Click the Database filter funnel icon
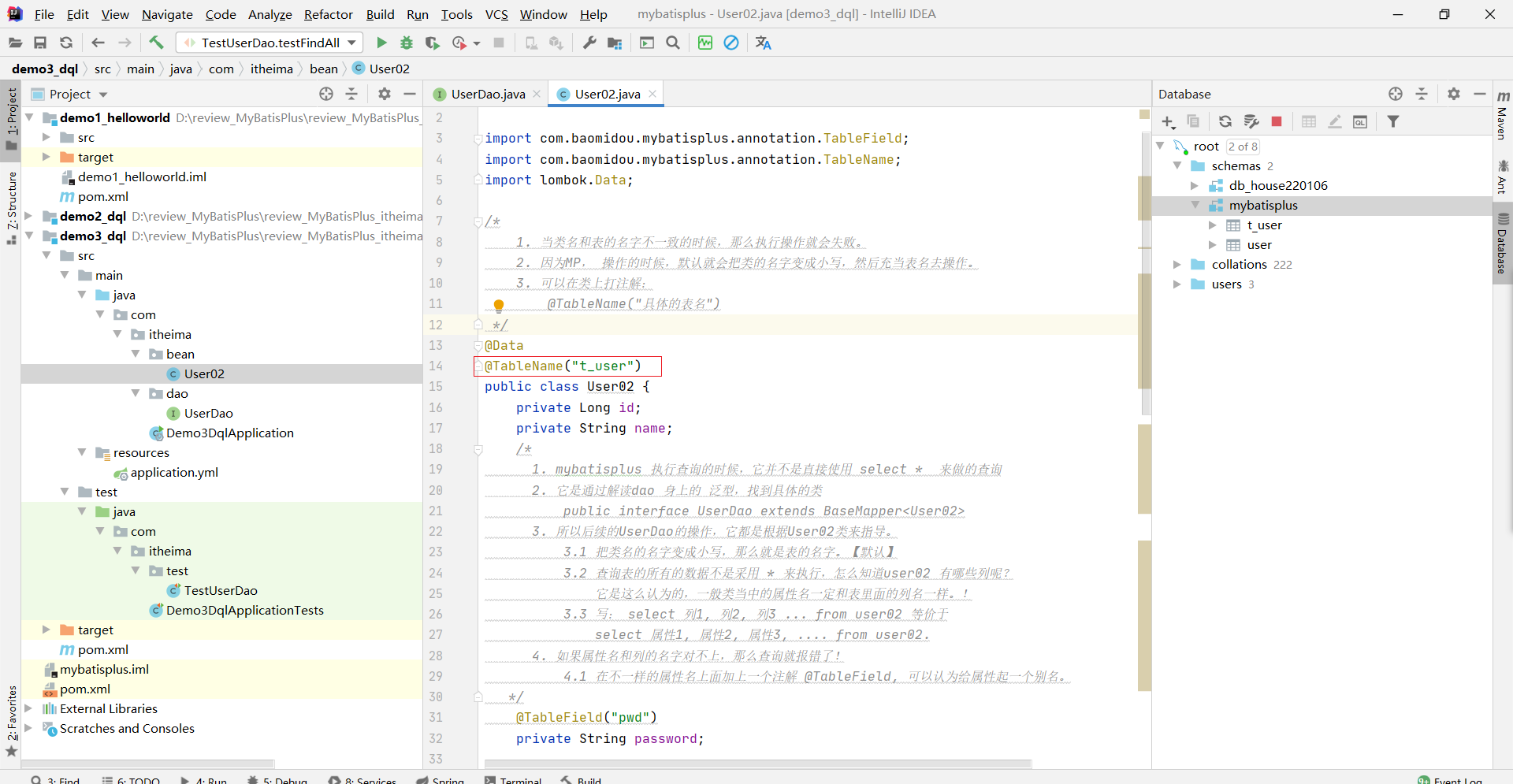Screen dimensions: 1513x784 click(x=1393, y=121)
